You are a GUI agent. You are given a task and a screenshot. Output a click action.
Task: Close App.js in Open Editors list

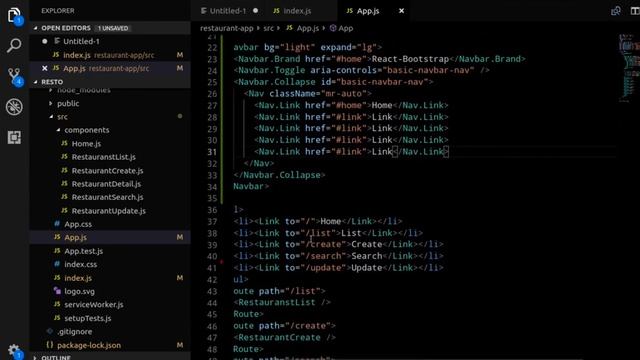point(44,68)
